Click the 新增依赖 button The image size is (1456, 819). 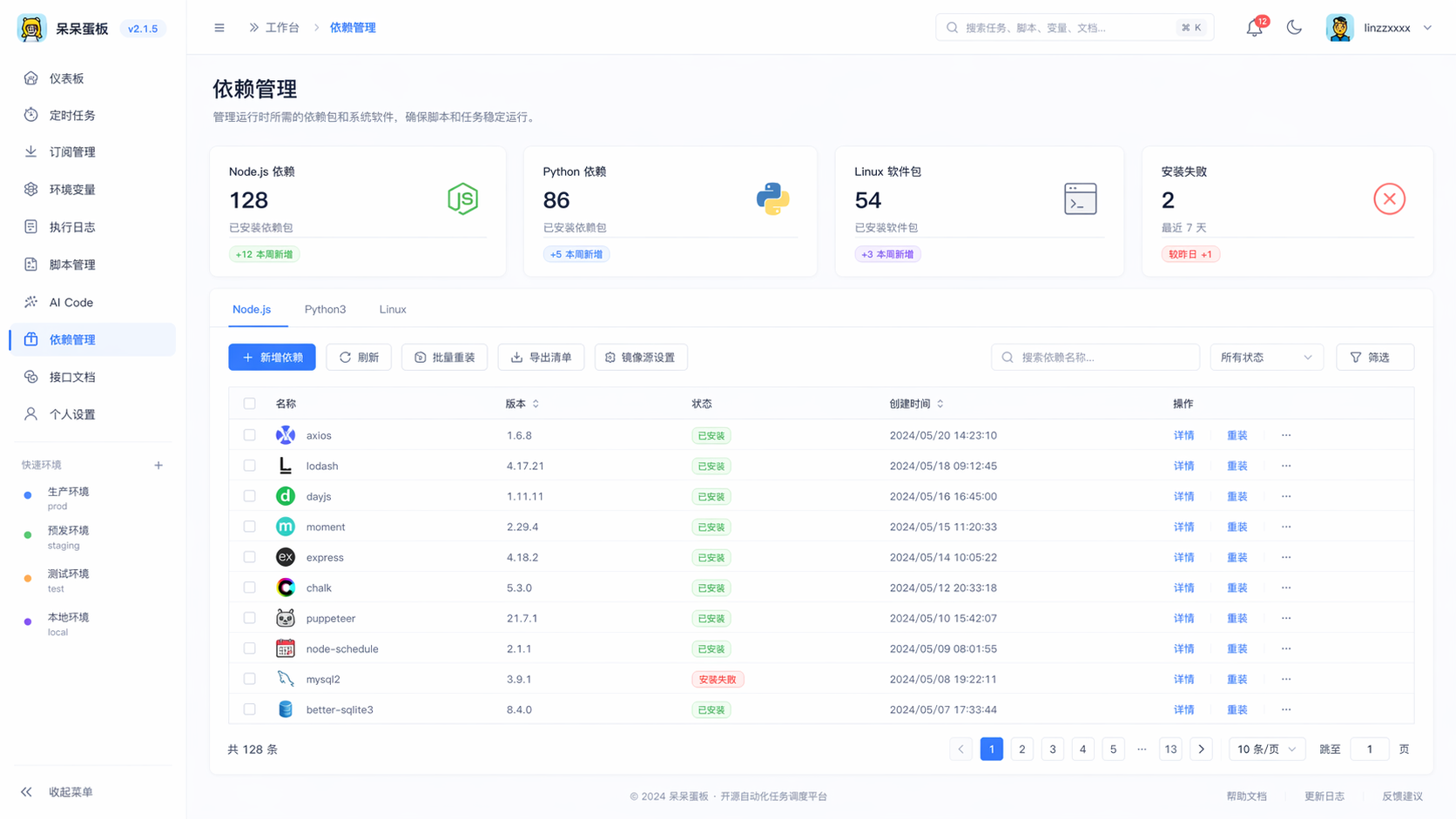point(272,358)
